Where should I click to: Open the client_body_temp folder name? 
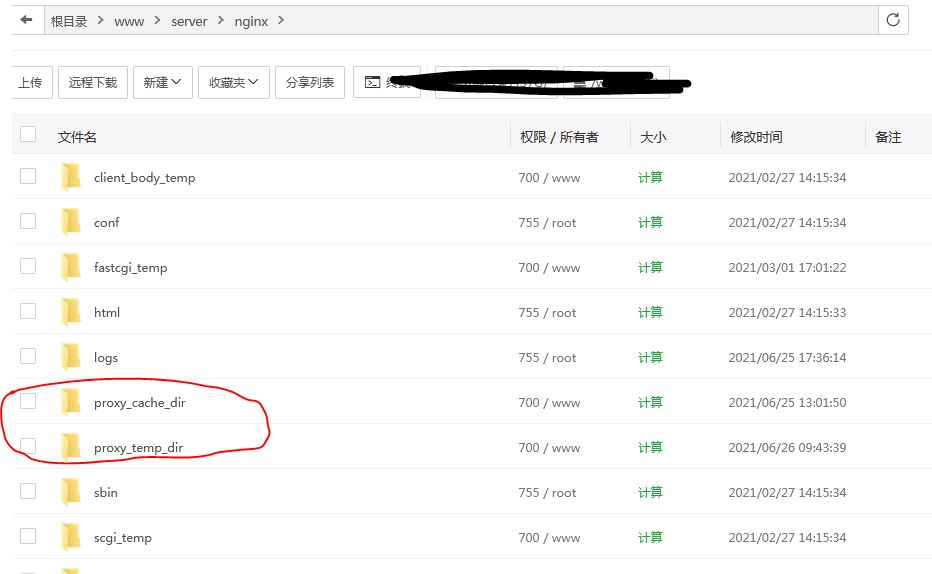[144, 178]
